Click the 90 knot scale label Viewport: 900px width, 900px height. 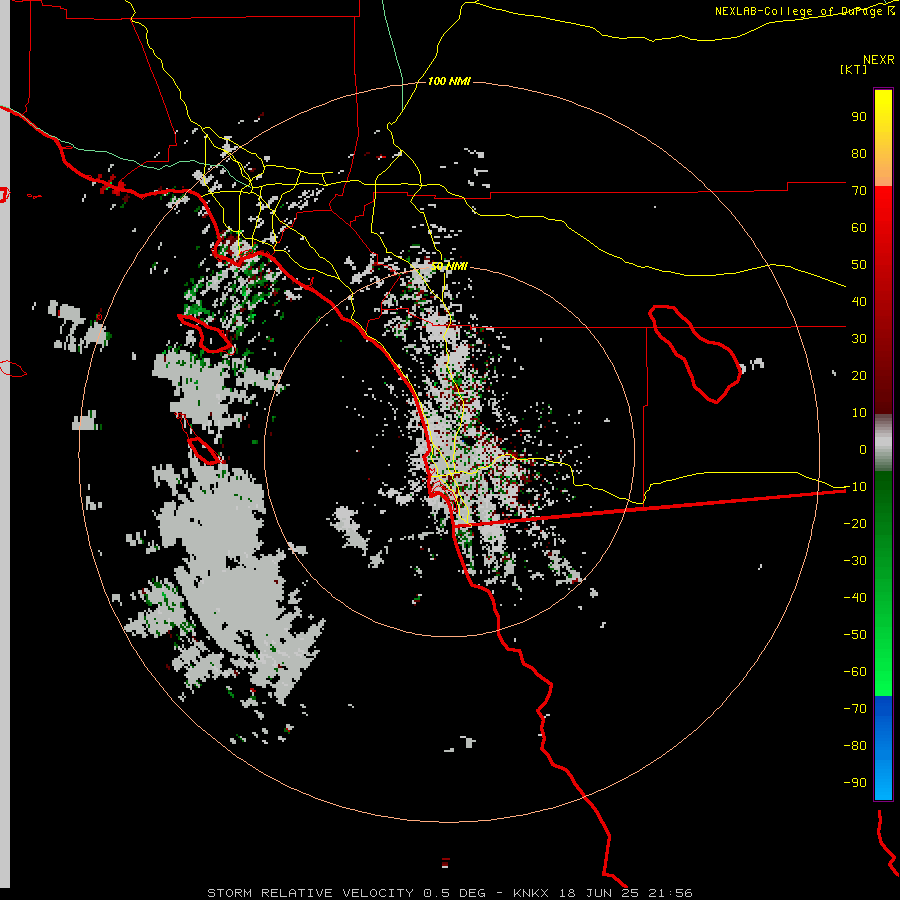tap(859, 117)
